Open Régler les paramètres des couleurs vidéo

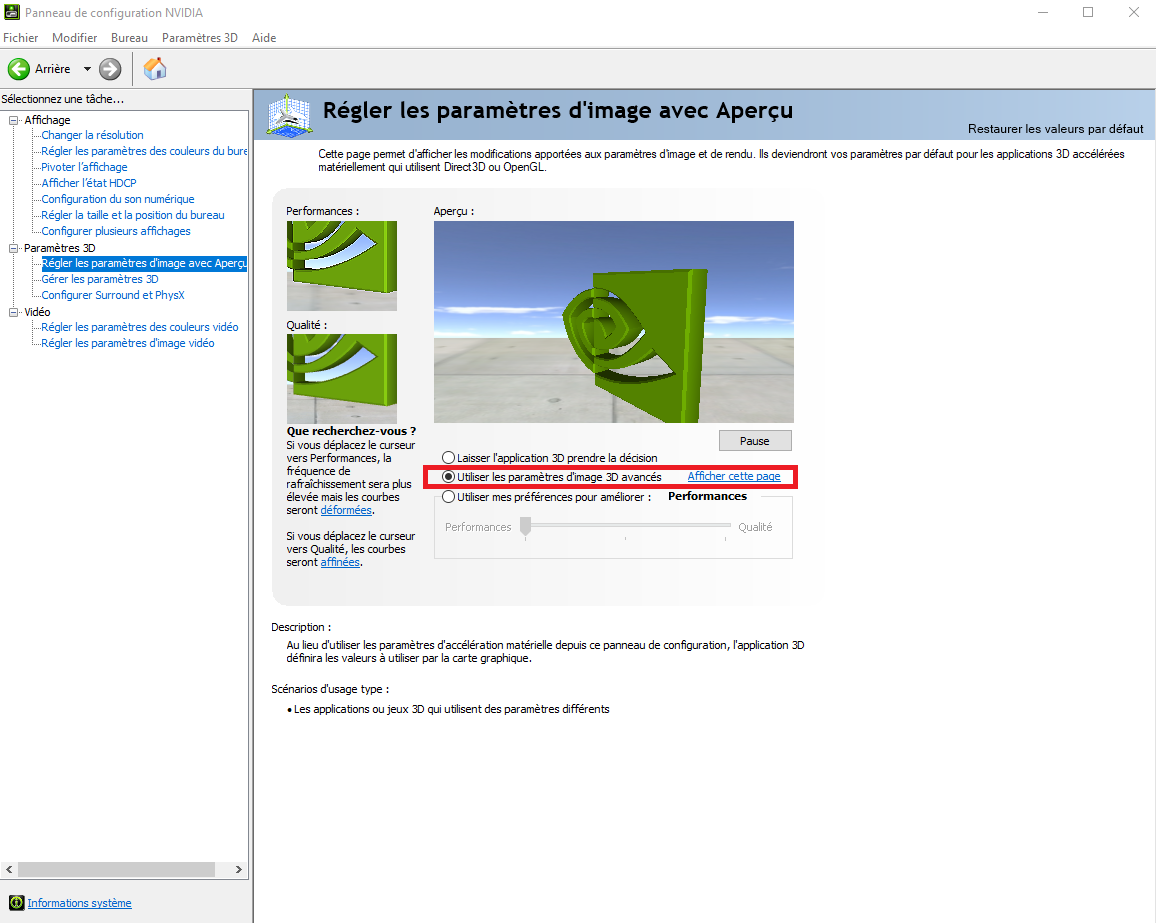140,327
